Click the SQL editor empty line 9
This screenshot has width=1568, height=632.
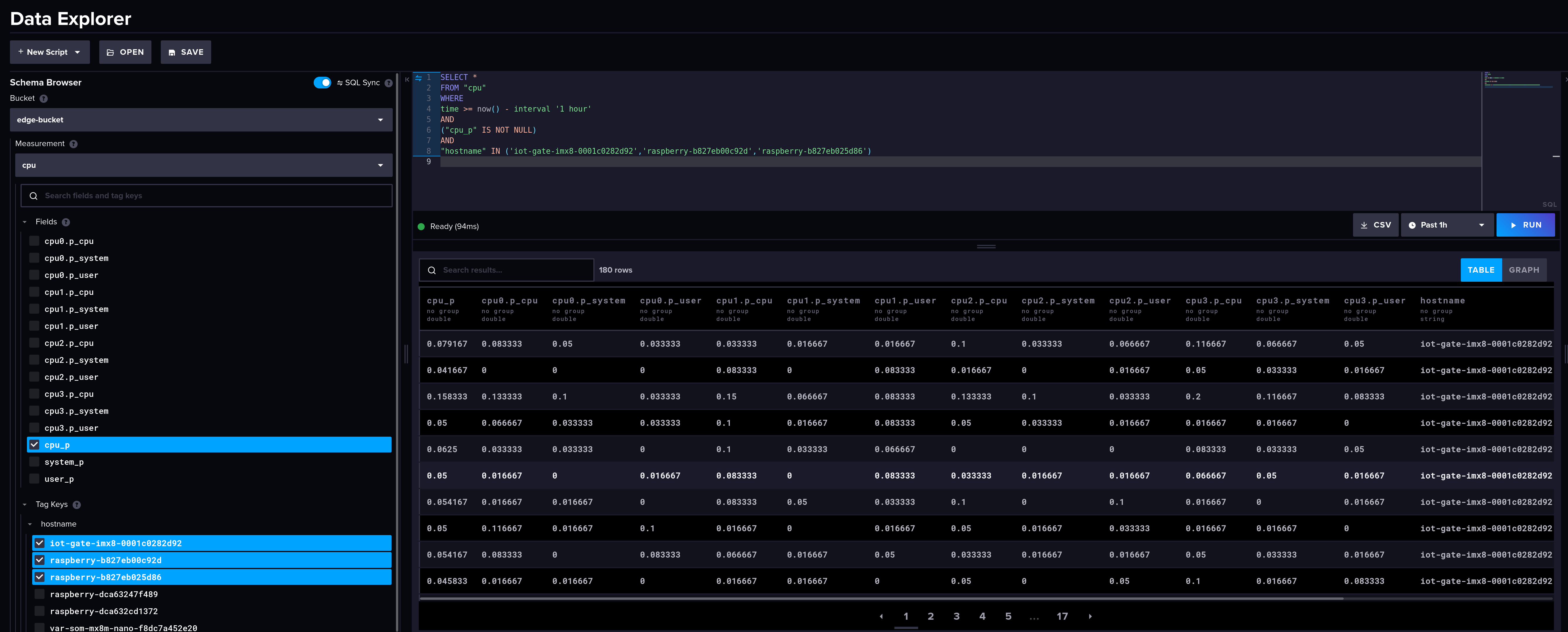point(961,162)
